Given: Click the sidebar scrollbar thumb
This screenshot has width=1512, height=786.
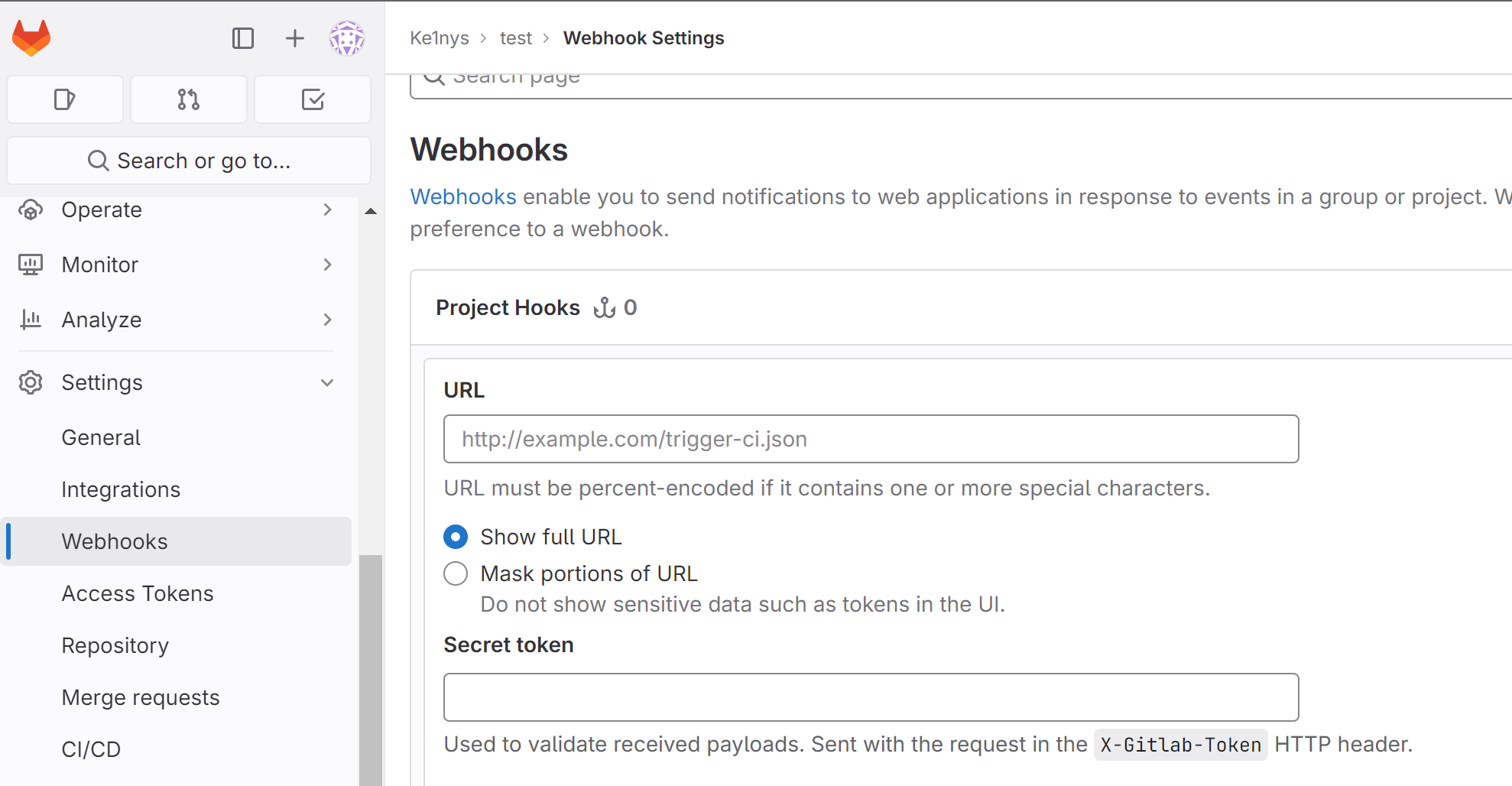Looking at the screenshot, I should (371, 670).
